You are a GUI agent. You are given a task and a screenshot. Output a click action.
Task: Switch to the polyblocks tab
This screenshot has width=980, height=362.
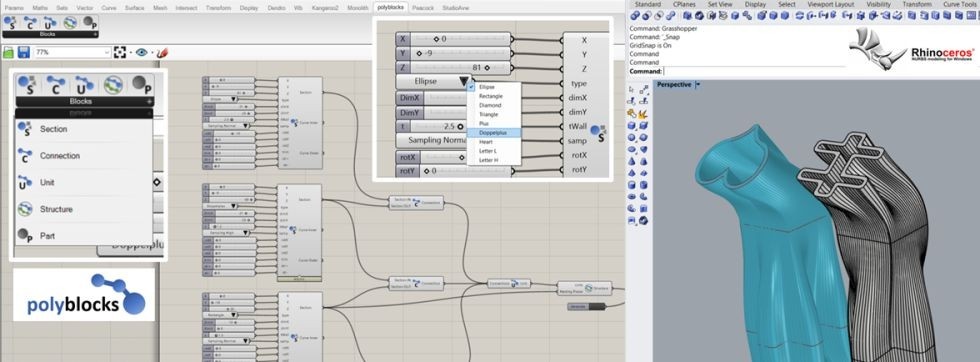391,8
